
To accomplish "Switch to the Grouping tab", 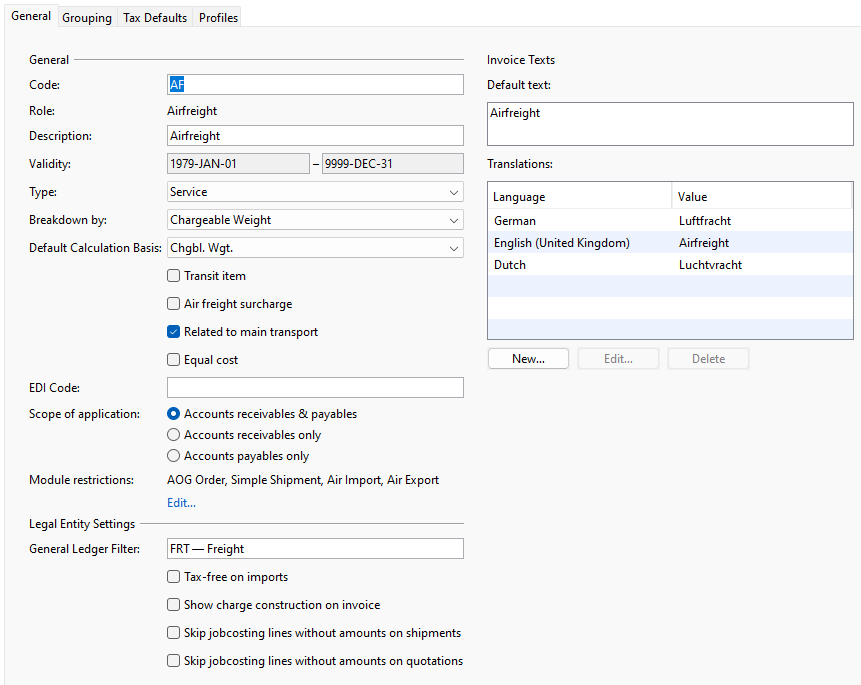I will pyautogui.click(x=86, y=17).
